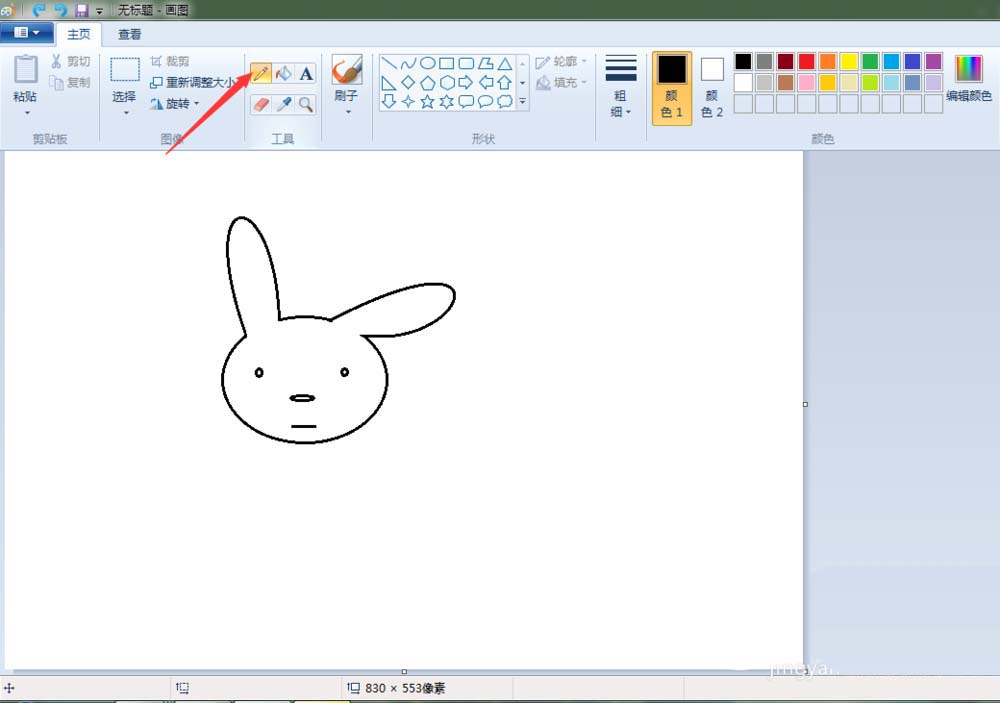The image size is (1000, 703).
Task: Select the Text tool
Action: pos(306,73)
